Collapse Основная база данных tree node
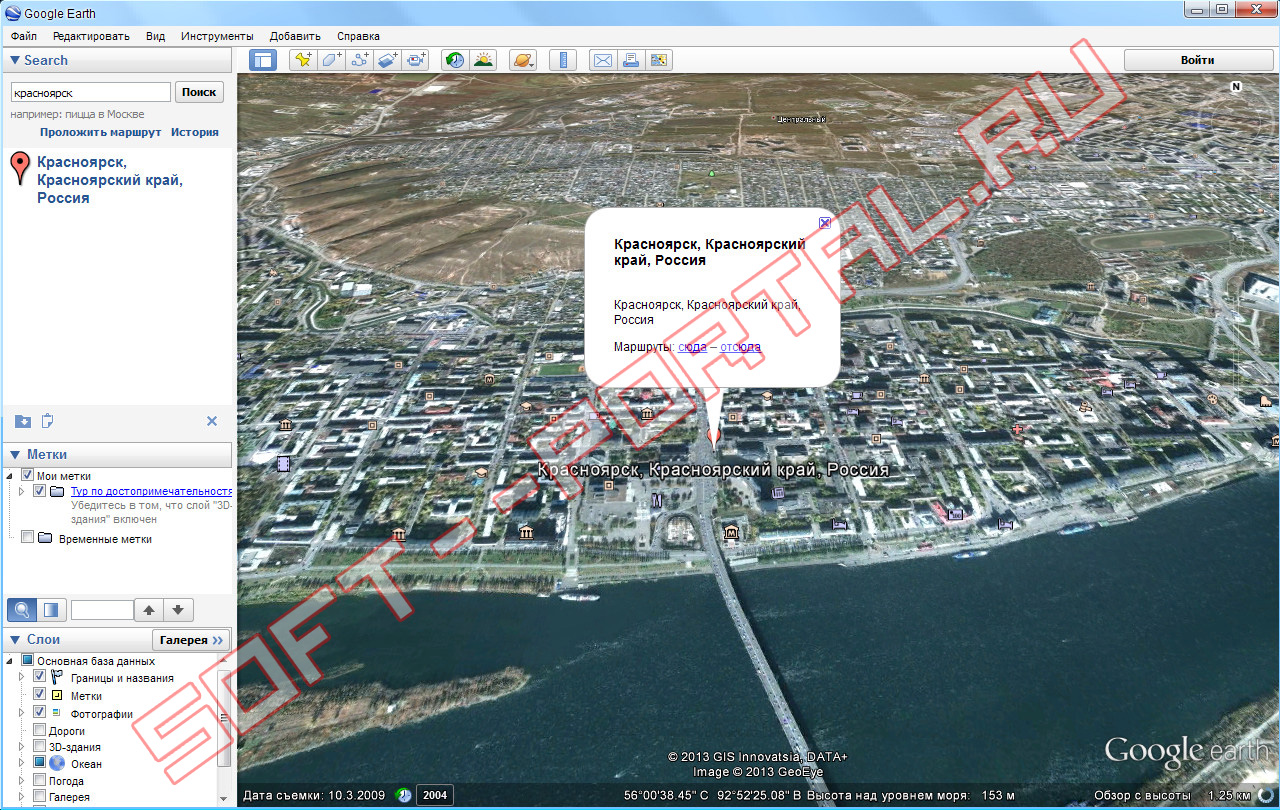 tap(11, 661)
